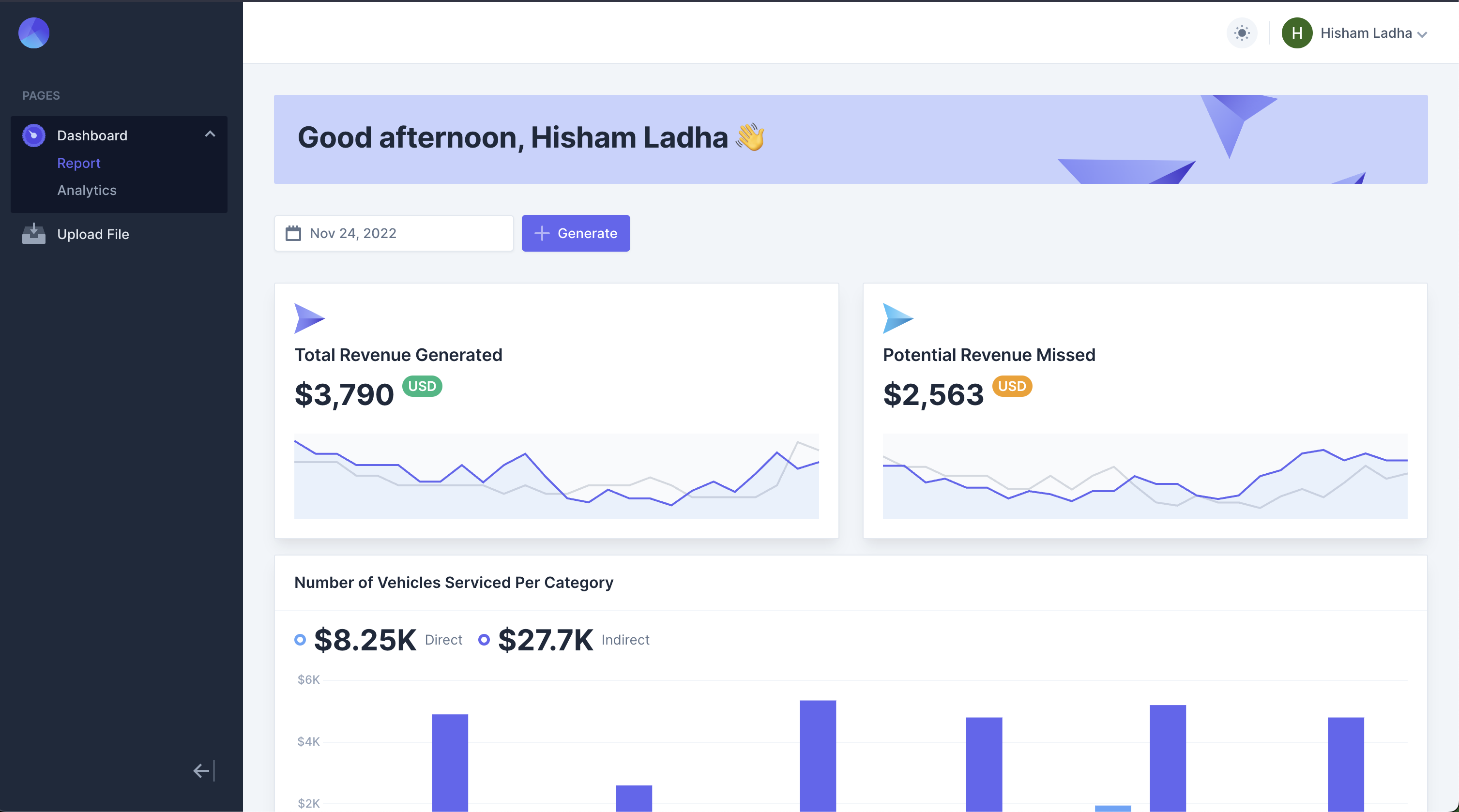This screenshot has width=1459, height=812.
Task: Click the Total Revenue Generated line chart
Action: click(x=556, y=476)
